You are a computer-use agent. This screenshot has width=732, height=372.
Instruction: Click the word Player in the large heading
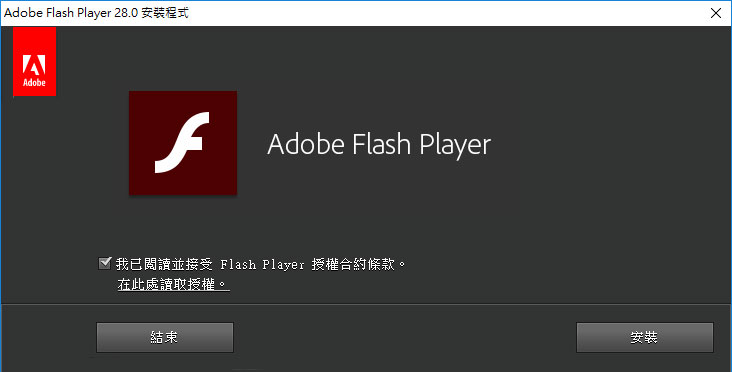point(455,145)
